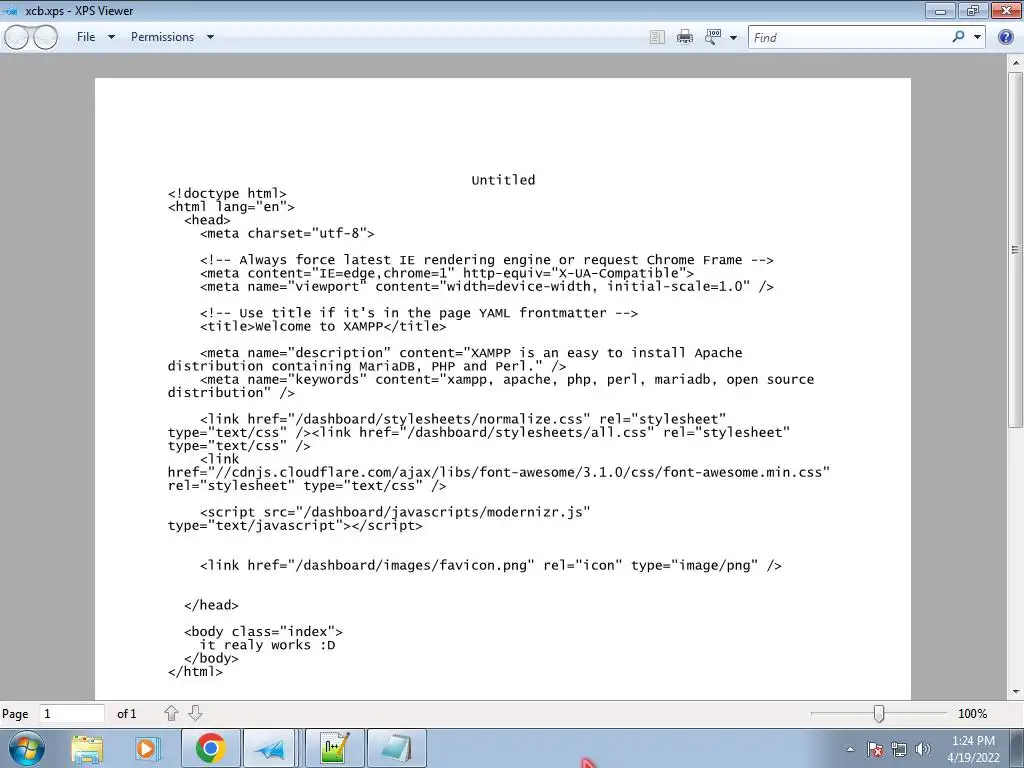The width and height of the screenshot is (1024, 768).
Task: Click the forward navigation round button
Action: (44, 37)
